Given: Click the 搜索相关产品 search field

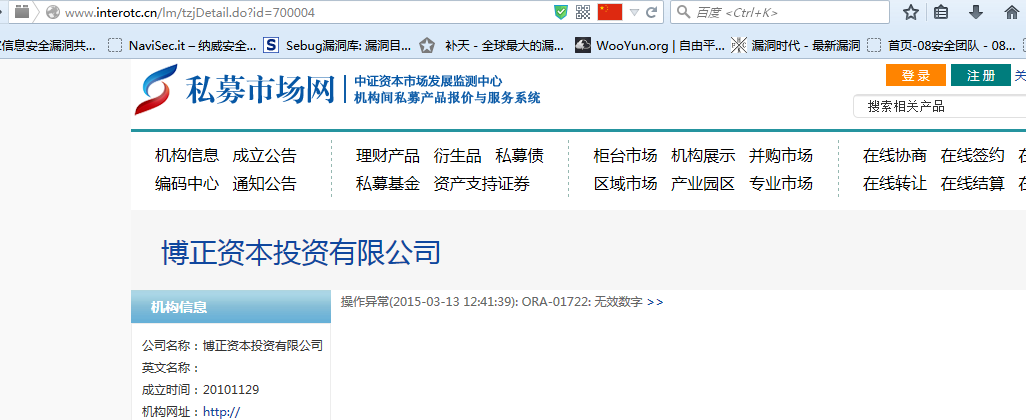Looking at the screenshot, I should [940, 107].
